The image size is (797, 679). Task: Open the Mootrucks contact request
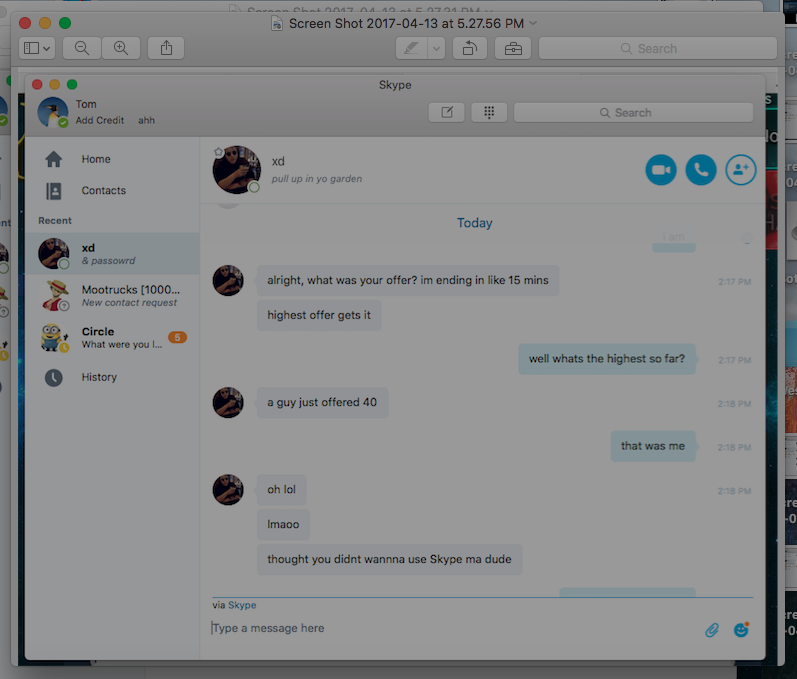[x=112, y=295]
